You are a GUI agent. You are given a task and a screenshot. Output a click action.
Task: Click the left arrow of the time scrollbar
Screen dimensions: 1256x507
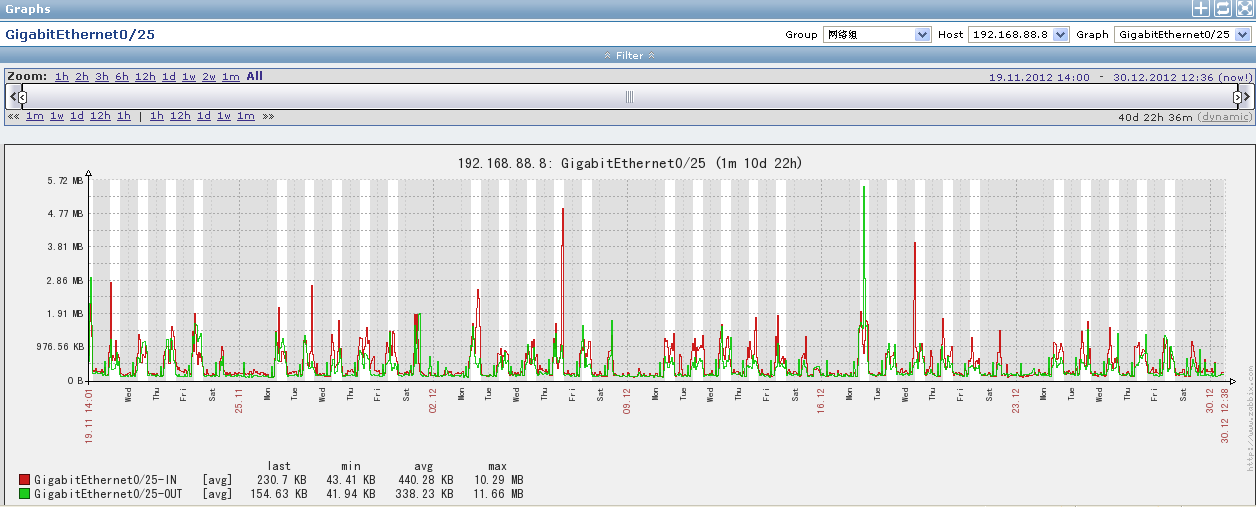pyautogui.click(x=12, y=97)
